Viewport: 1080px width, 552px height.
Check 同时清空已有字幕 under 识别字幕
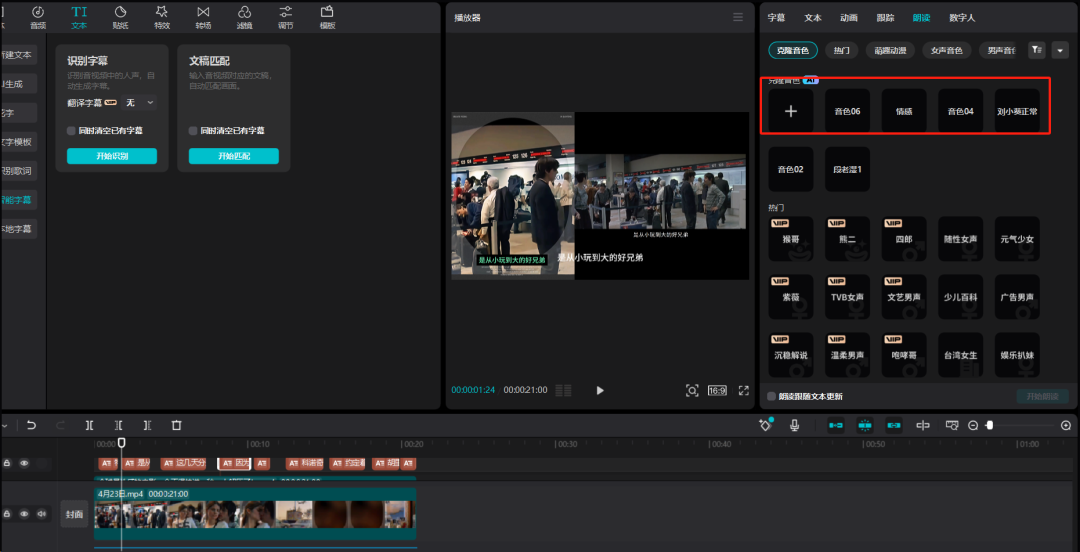(x=71, y=130)
